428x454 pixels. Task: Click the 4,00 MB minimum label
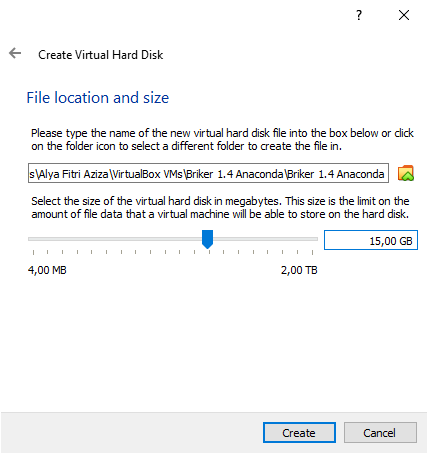(47, 270)
